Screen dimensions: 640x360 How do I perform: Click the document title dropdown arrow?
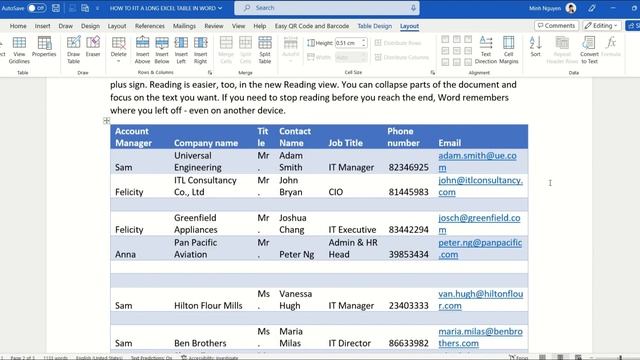pyautogui.click(x=220, y=8)
